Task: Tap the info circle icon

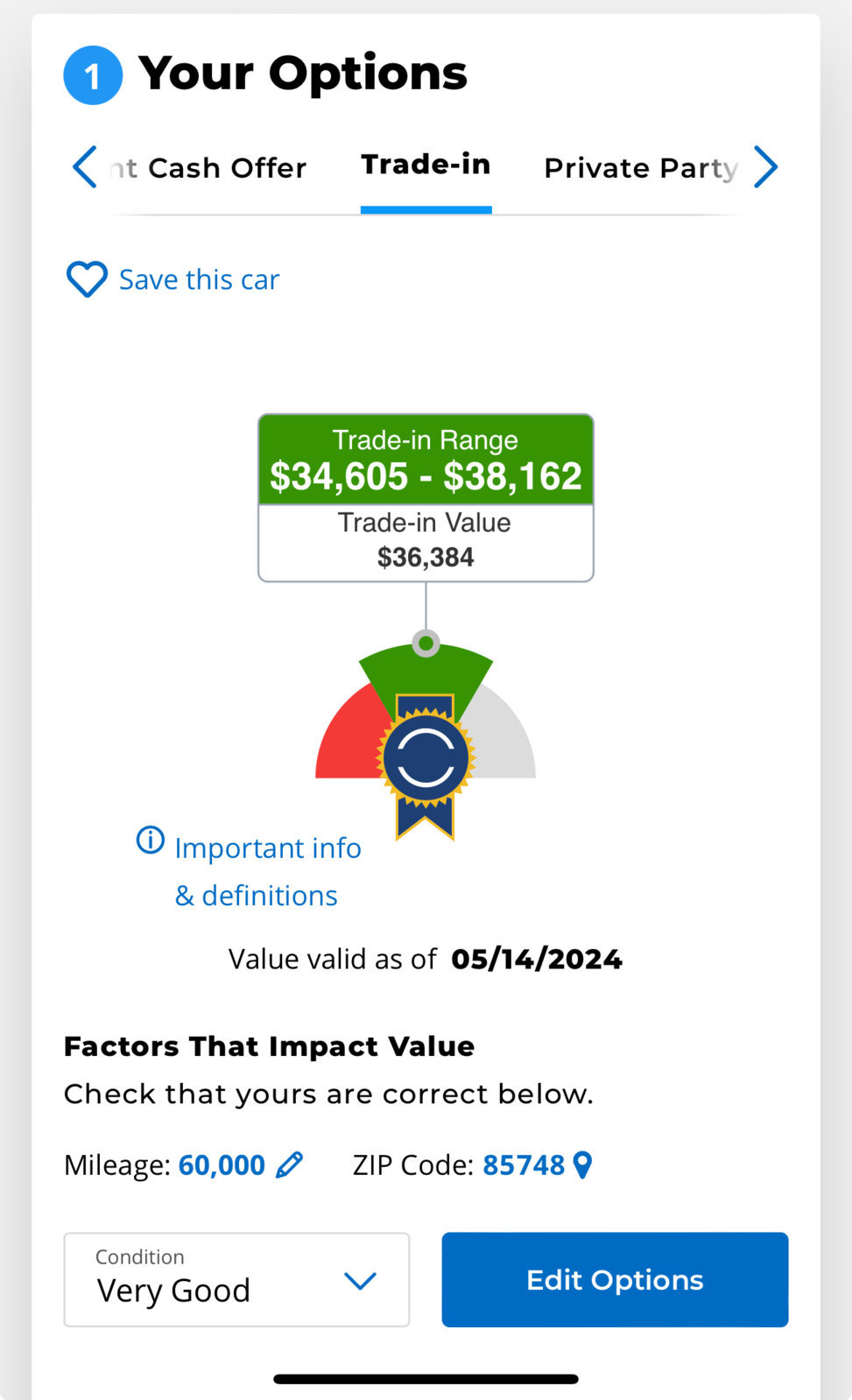Action: [150, 840]
